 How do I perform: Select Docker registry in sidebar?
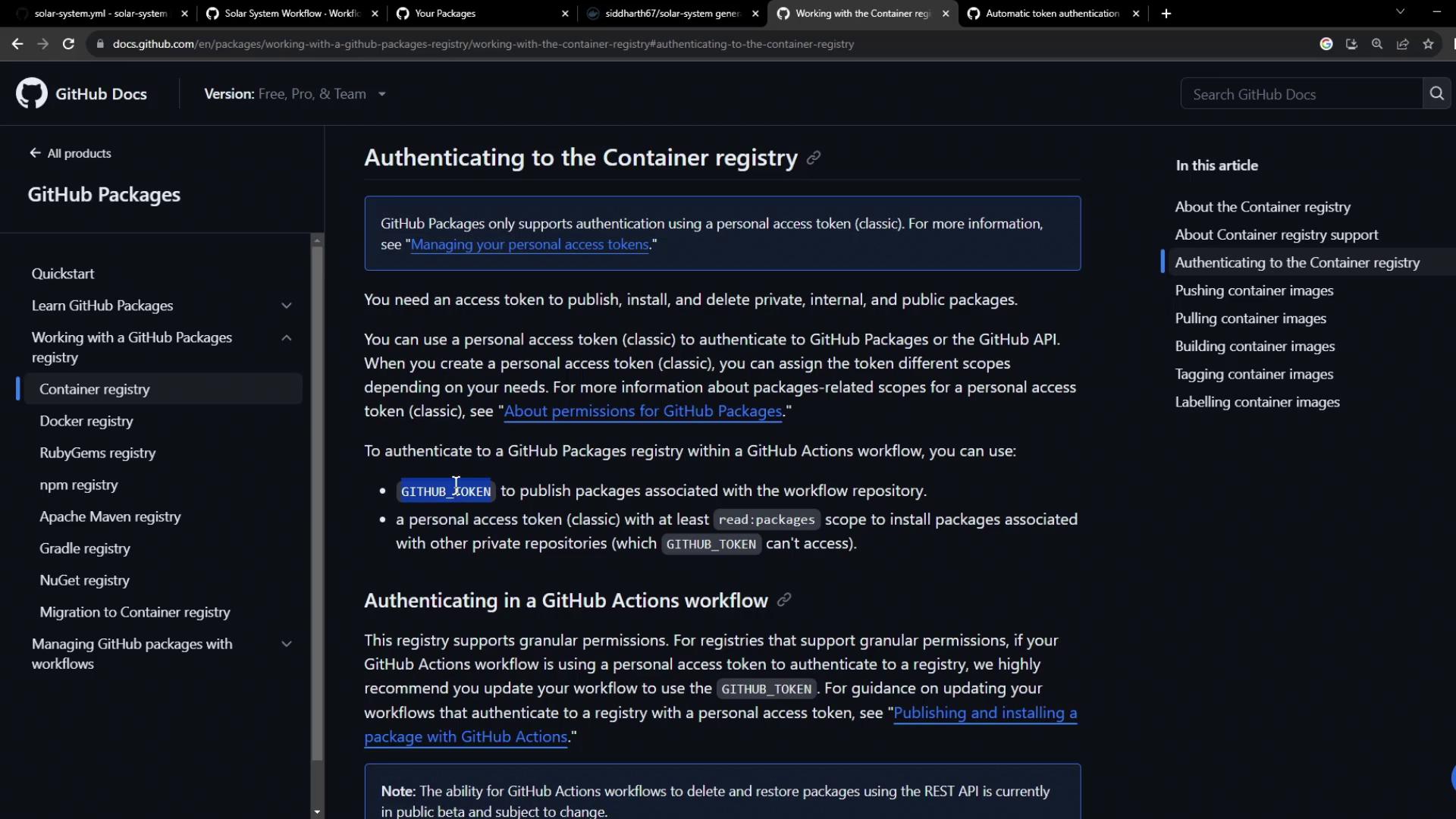pyautogui.click(x=86, y=421)
